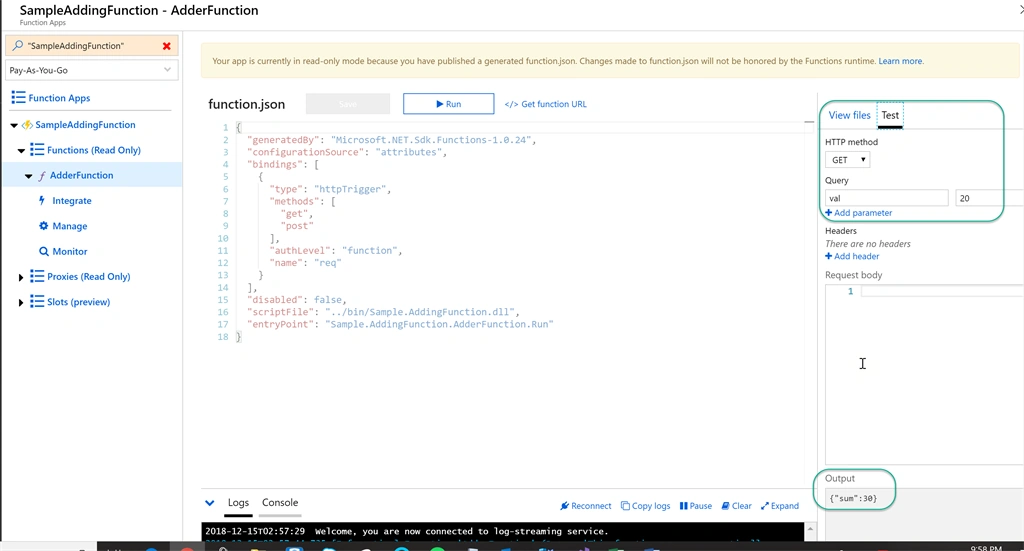
Task: Switch to the View files tab
Action: click(x=849, y=115)
